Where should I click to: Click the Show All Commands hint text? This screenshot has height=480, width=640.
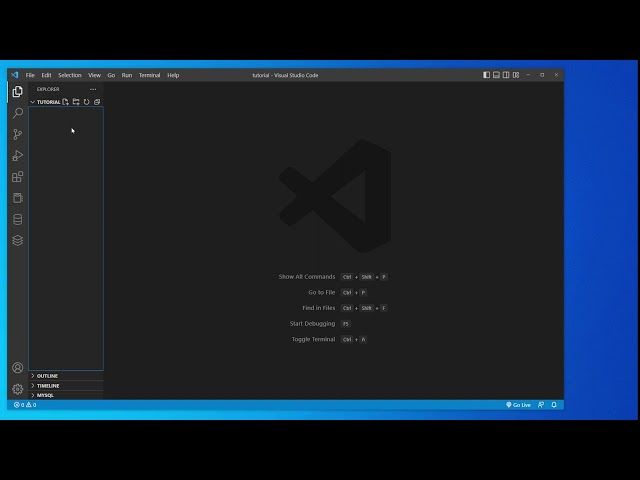[x=307, y=277]
